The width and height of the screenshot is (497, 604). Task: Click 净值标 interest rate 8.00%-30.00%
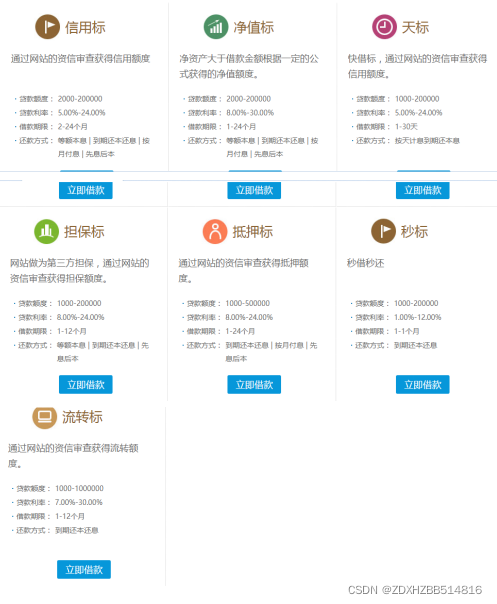[250, 113]
